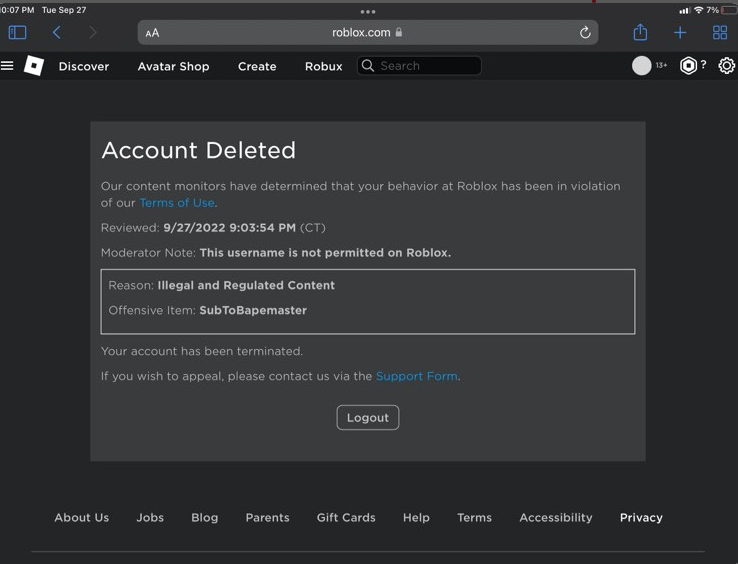
Task: Open the Avatar Shop menu item
Action: coord(173,66)
